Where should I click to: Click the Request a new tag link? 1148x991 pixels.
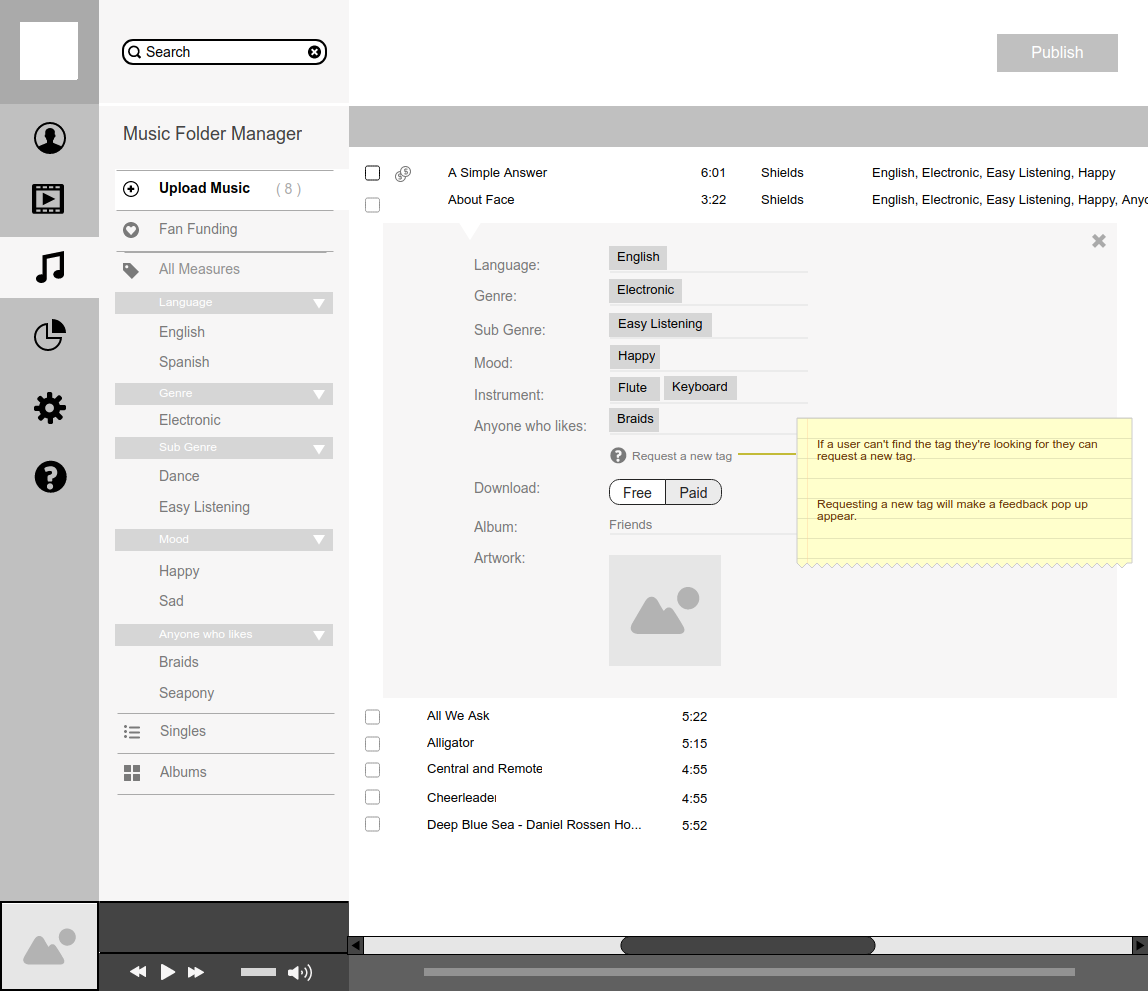point(682,456)
